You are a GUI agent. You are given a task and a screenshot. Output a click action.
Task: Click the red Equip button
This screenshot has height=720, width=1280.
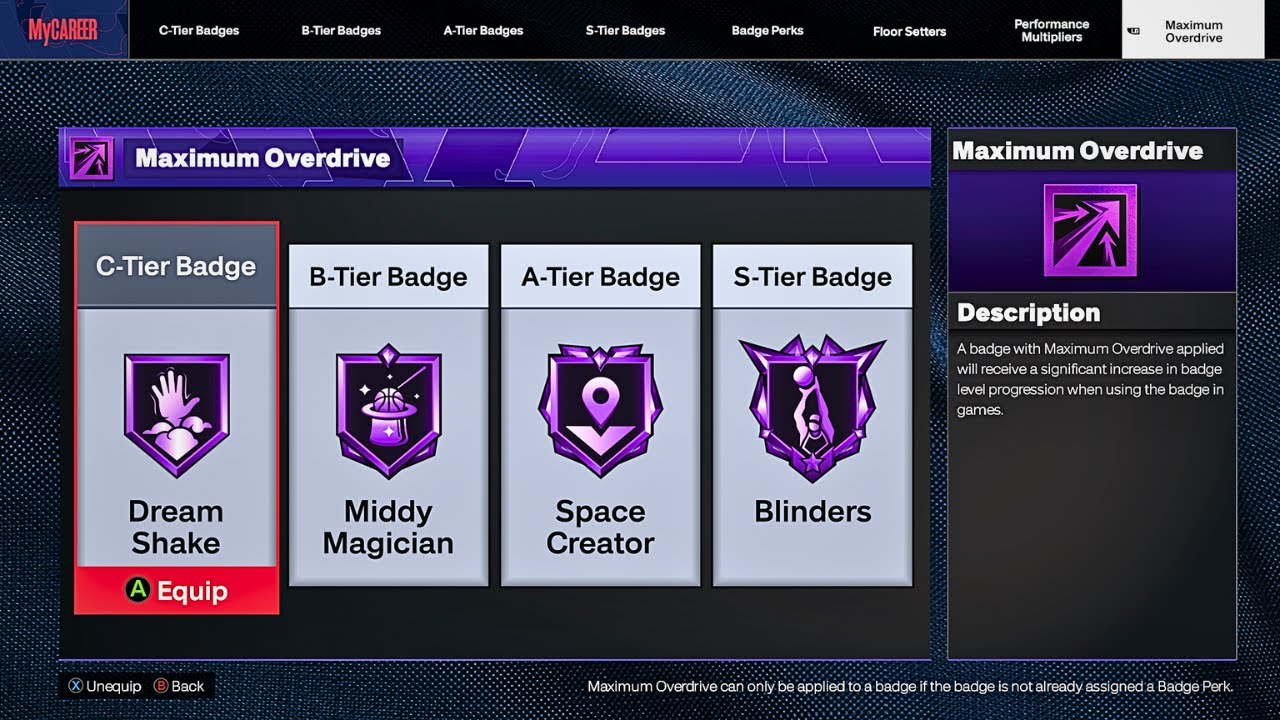tap(177, 590)
